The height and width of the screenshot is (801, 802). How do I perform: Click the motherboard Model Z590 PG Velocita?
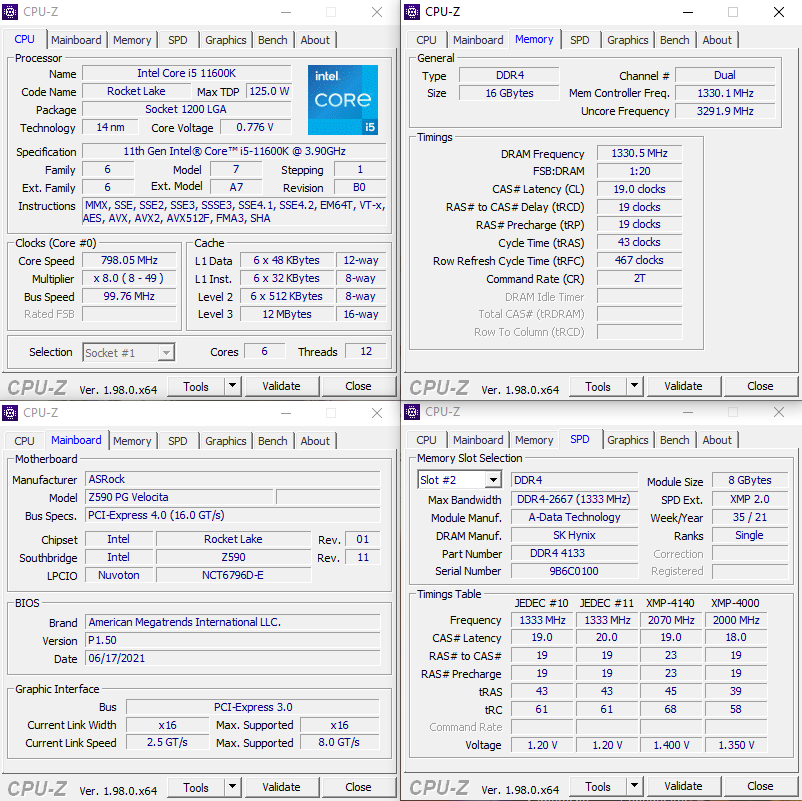click(179, 497)
